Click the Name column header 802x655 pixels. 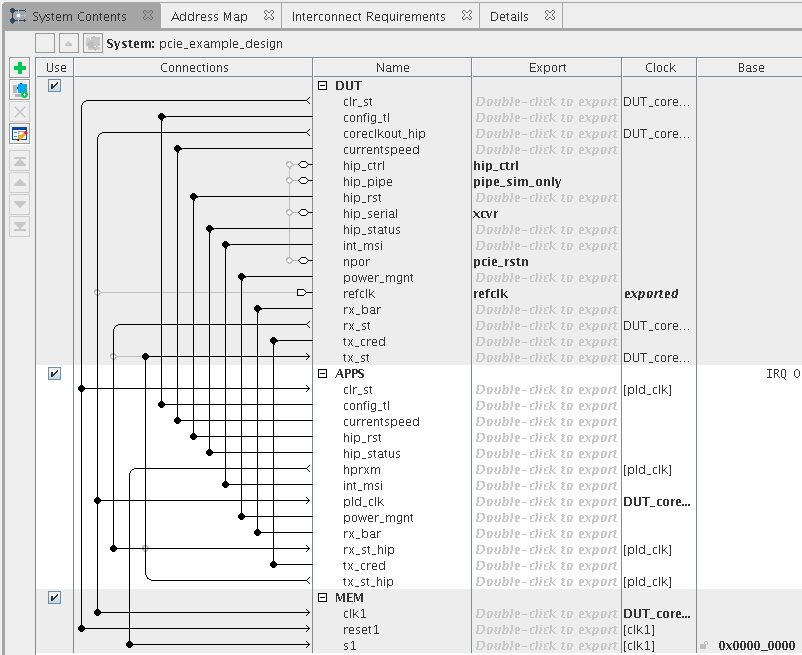392,67
